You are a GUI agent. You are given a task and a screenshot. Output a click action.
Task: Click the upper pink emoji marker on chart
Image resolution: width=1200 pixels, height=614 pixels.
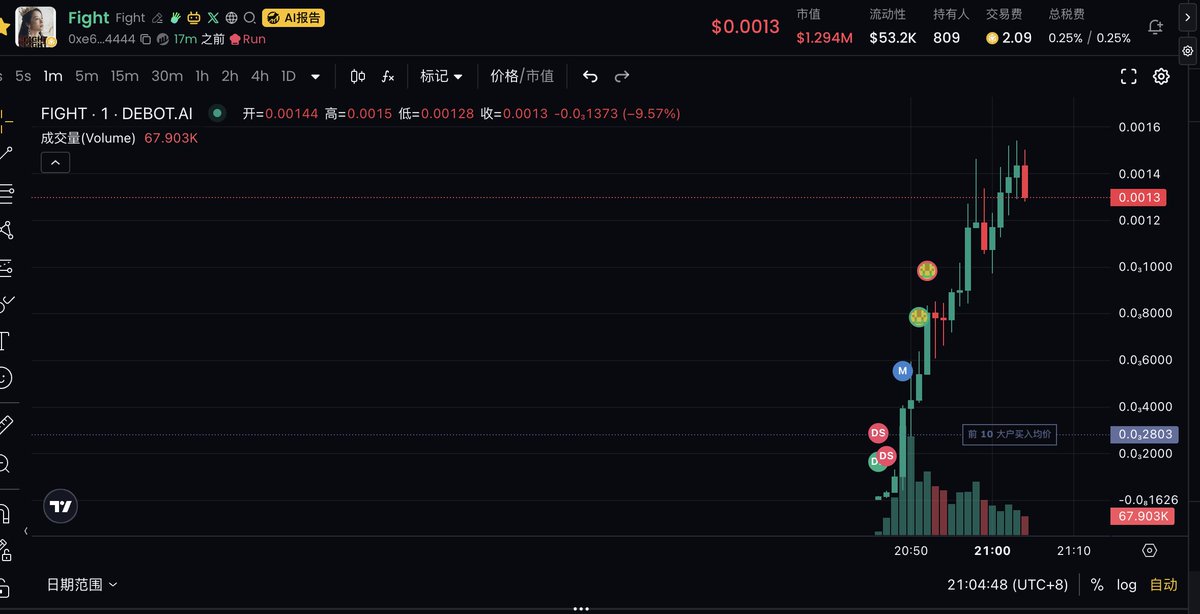coord(928,270)
